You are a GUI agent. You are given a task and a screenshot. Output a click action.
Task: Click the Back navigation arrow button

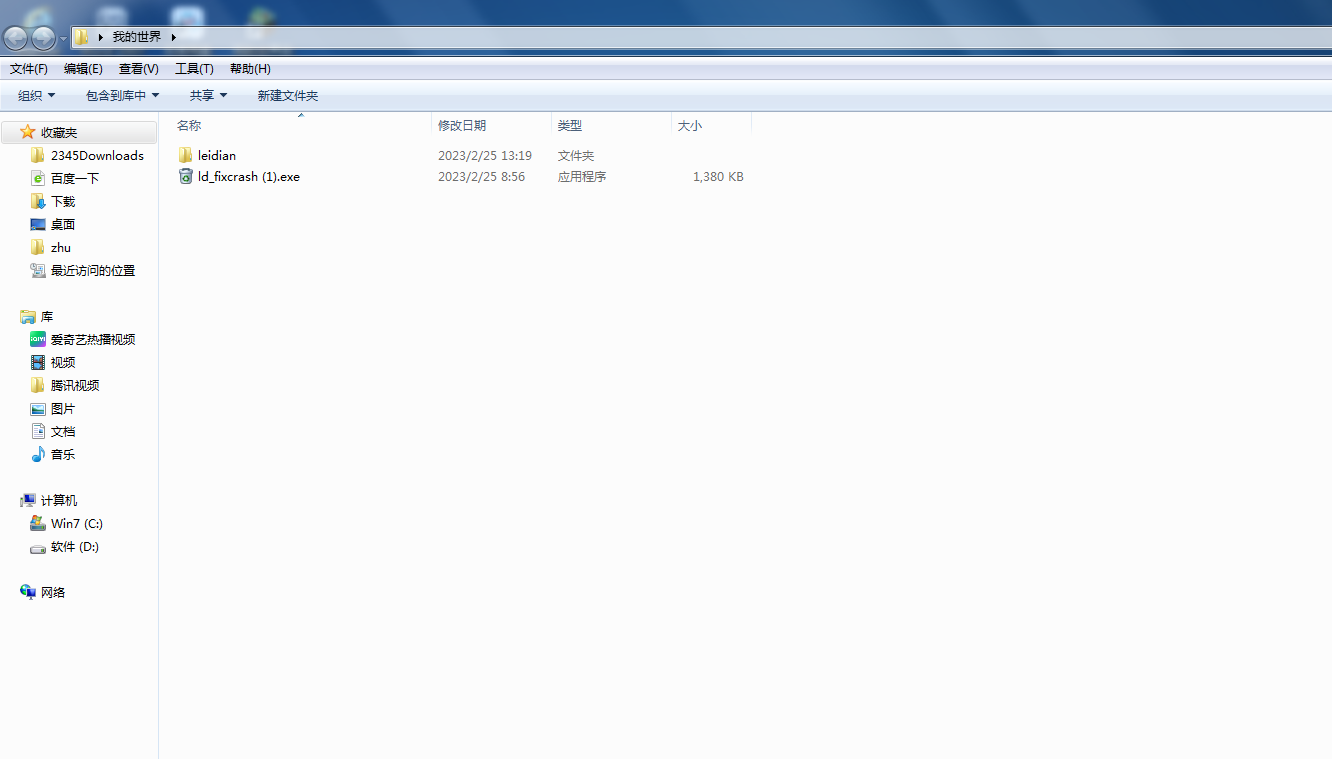click(16, 38)
